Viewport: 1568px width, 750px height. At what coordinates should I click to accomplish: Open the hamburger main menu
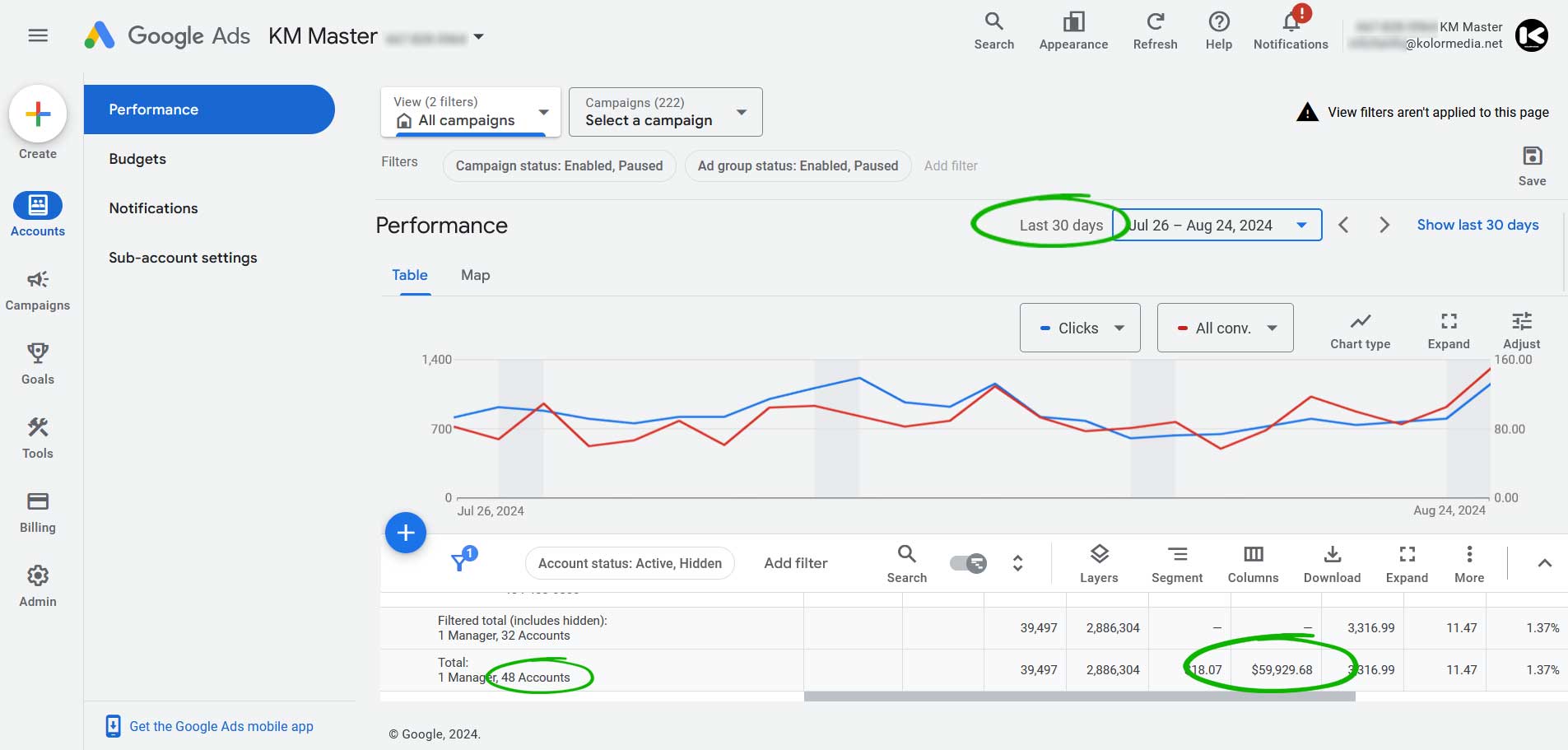click(x=38, y=35)
